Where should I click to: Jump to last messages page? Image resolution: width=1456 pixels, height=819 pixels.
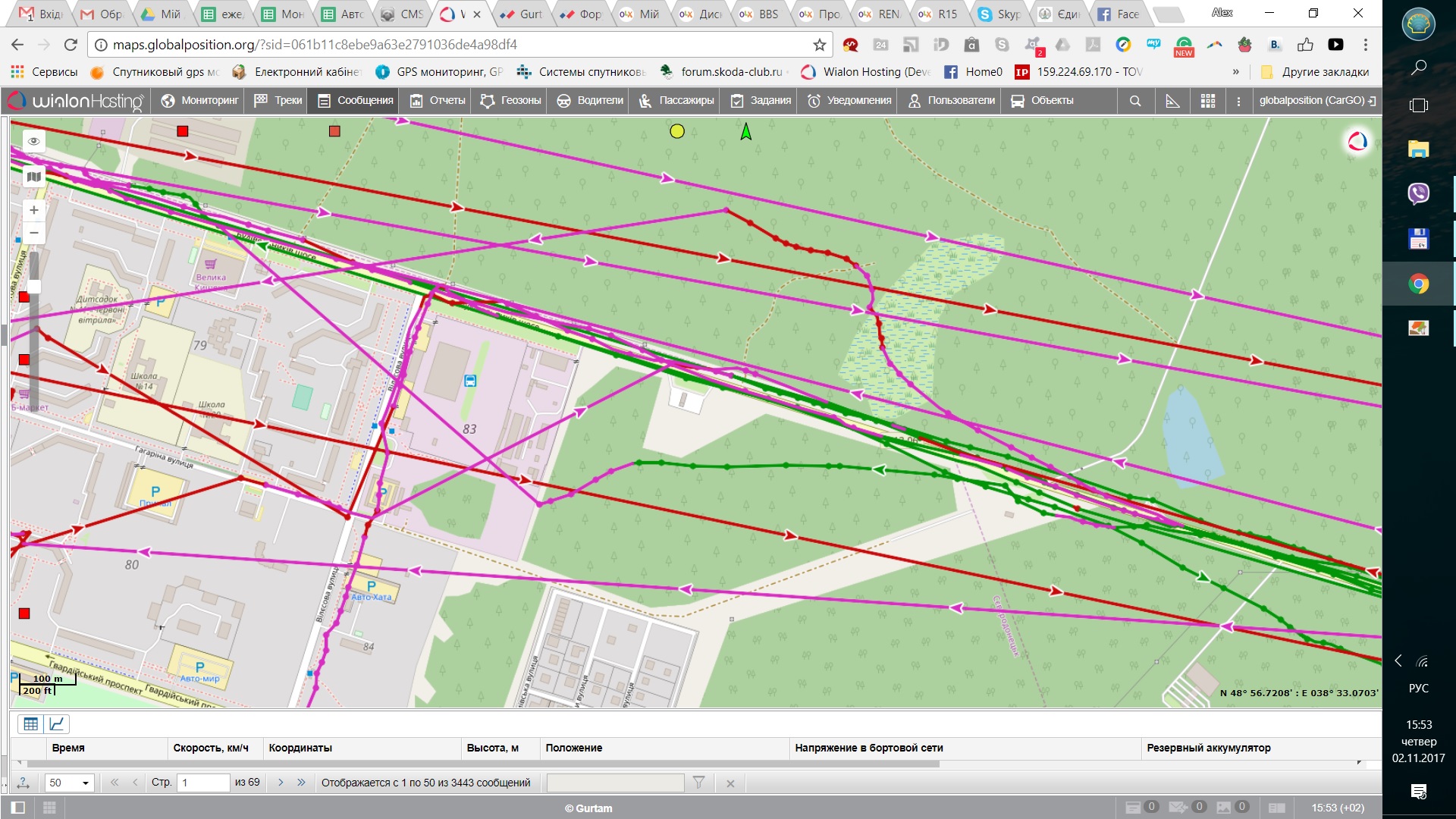point(301,783)
